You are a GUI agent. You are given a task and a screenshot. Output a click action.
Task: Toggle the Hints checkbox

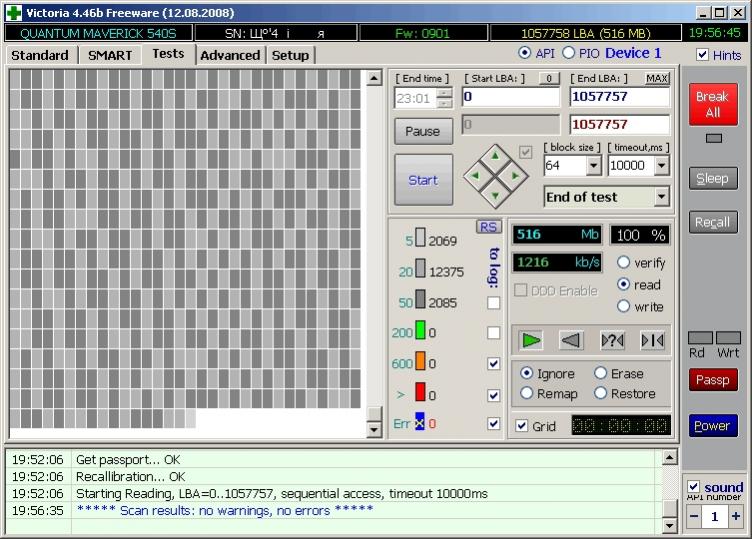tap(703, 55)
